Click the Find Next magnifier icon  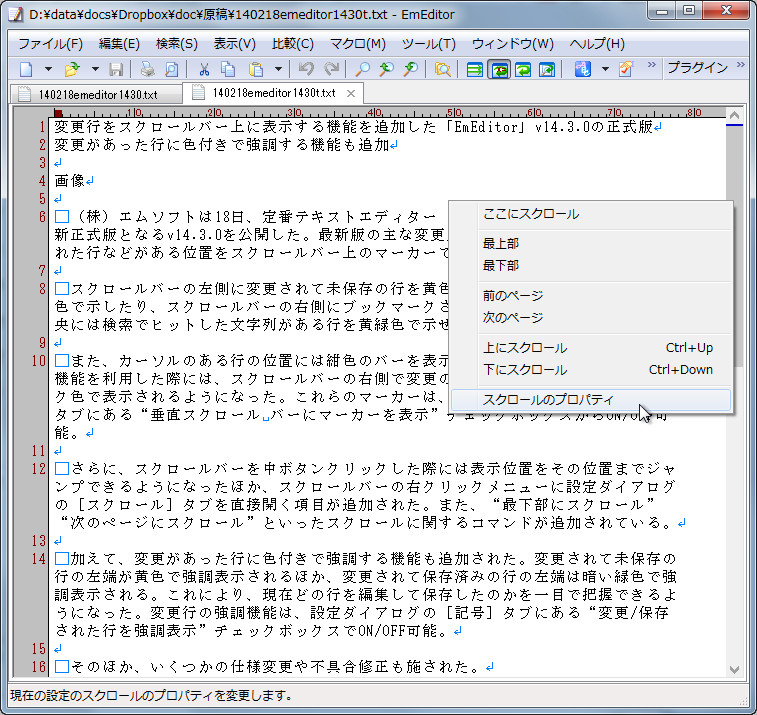pos(410,70)
